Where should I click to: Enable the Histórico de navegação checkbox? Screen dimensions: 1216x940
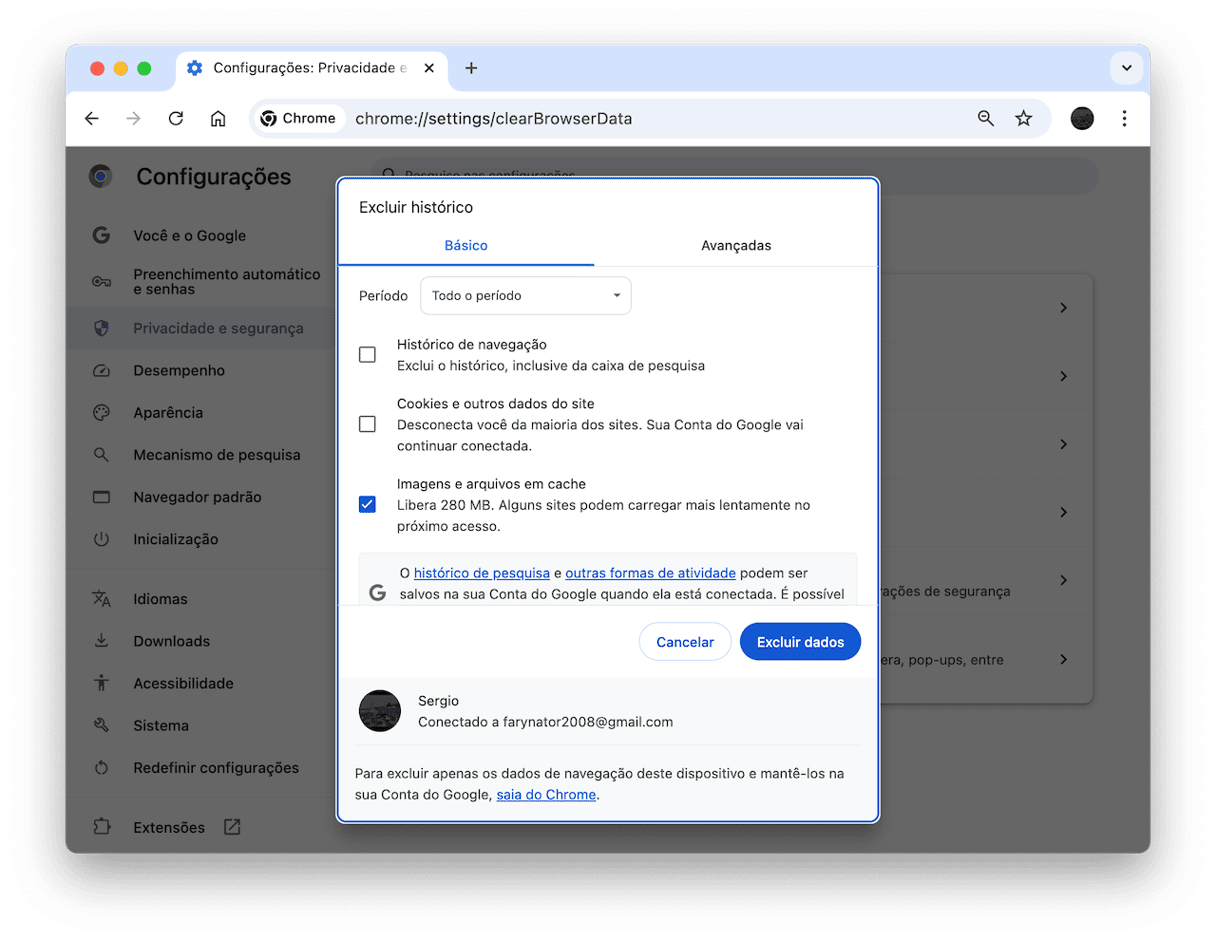(x=367, y=355)
